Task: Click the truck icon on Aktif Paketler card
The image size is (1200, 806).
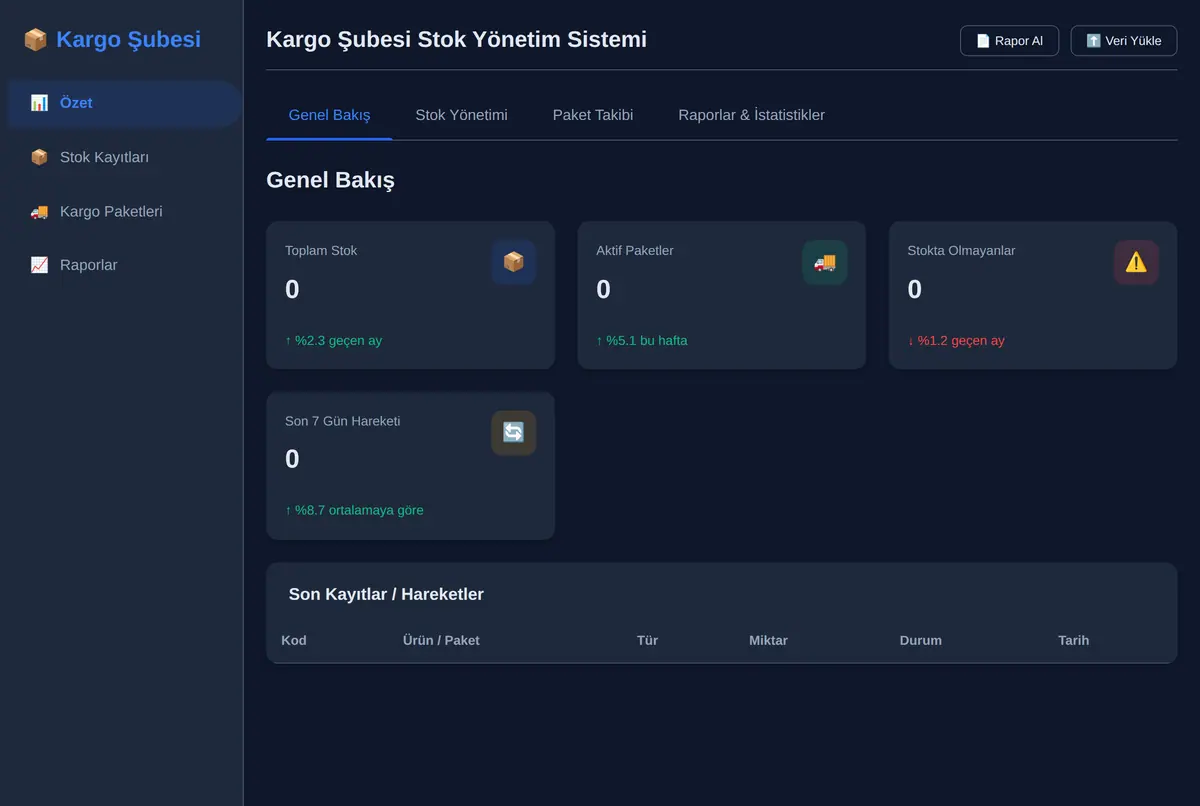Action: (x=825, y=262)
